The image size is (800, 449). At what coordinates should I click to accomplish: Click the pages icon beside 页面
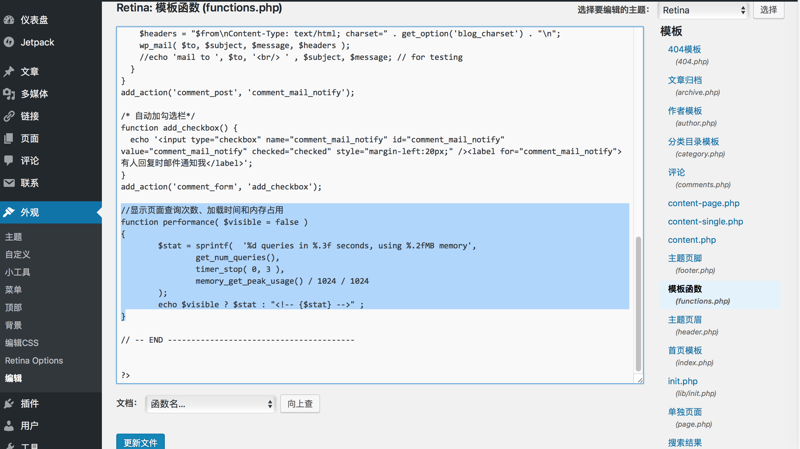(9, 138)
